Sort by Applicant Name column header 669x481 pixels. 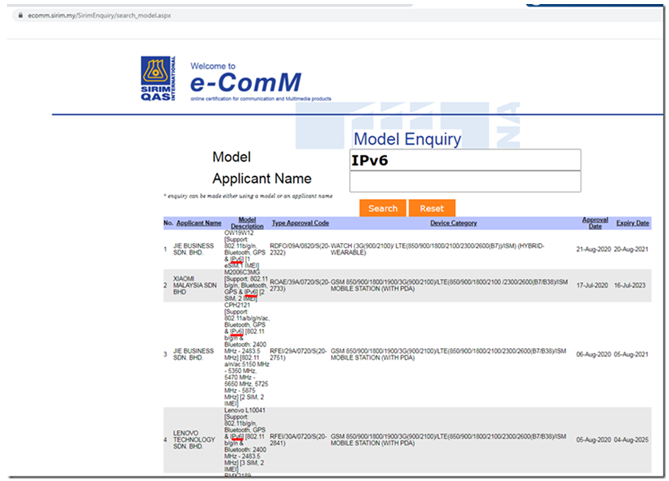[199, 223]
